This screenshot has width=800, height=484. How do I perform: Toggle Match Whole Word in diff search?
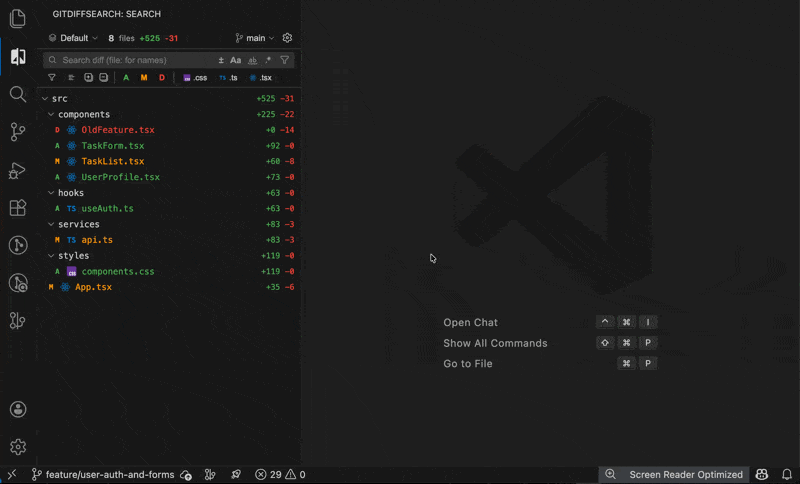(252, 60)
